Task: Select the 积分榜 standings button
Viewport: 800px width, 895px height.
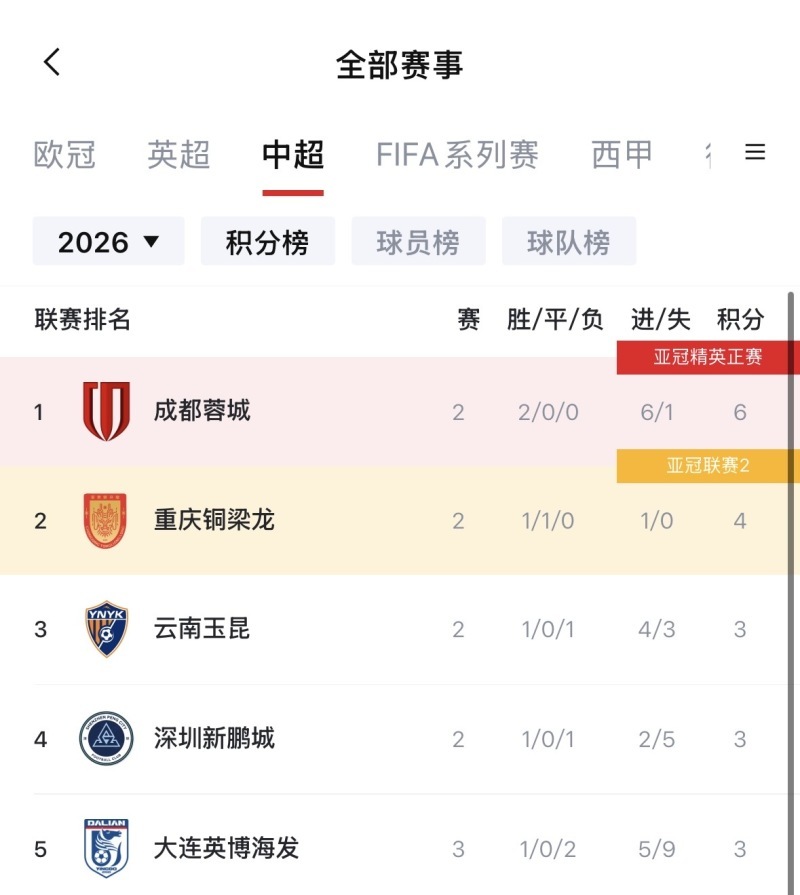Action: (x=267, y=242)
